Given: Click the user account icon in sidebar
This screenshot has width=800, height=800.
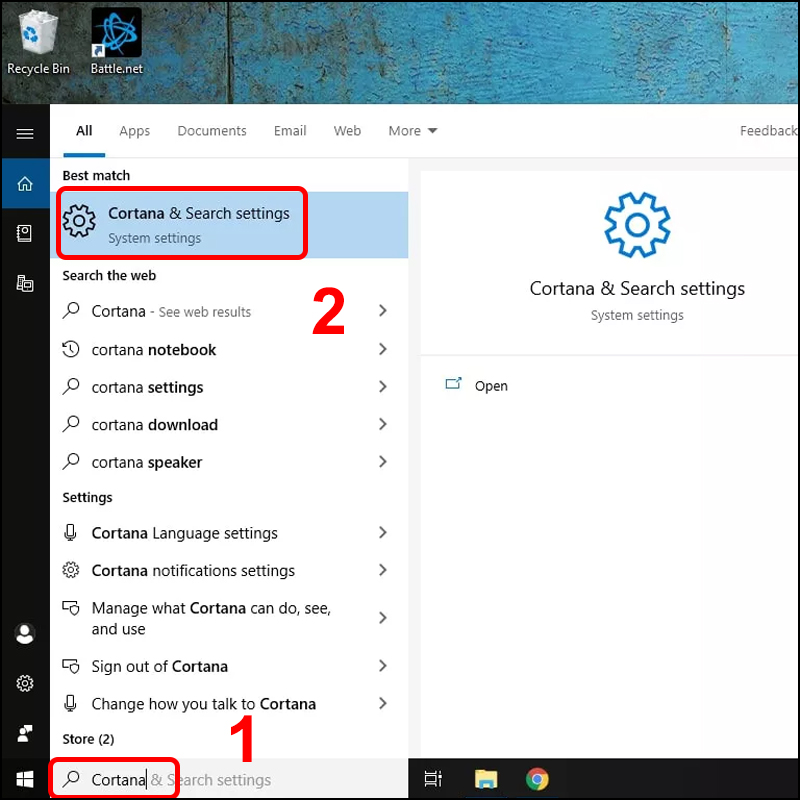Looking at the screenshot, I should (24, 634).
